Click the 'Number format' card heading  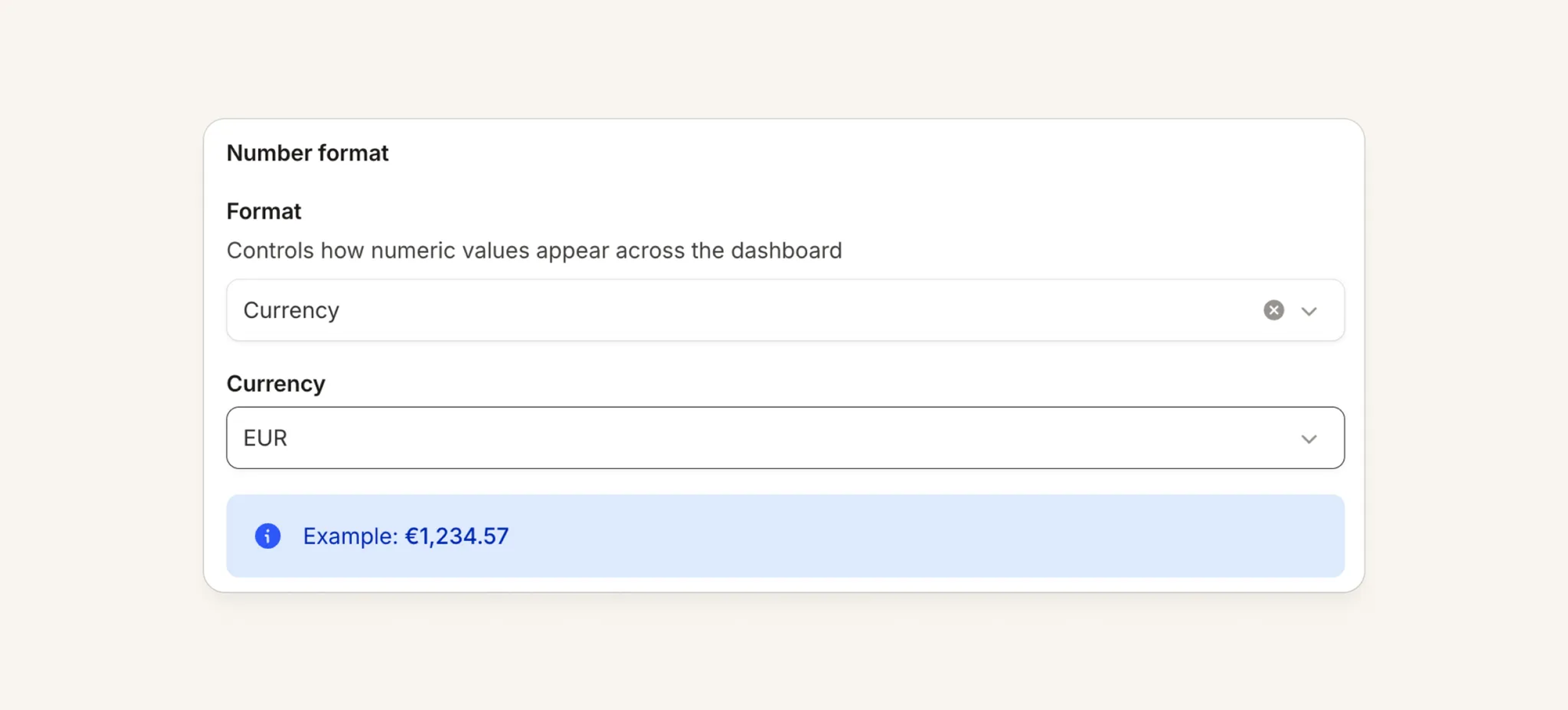pyautogui.click(x=307, y=153)
